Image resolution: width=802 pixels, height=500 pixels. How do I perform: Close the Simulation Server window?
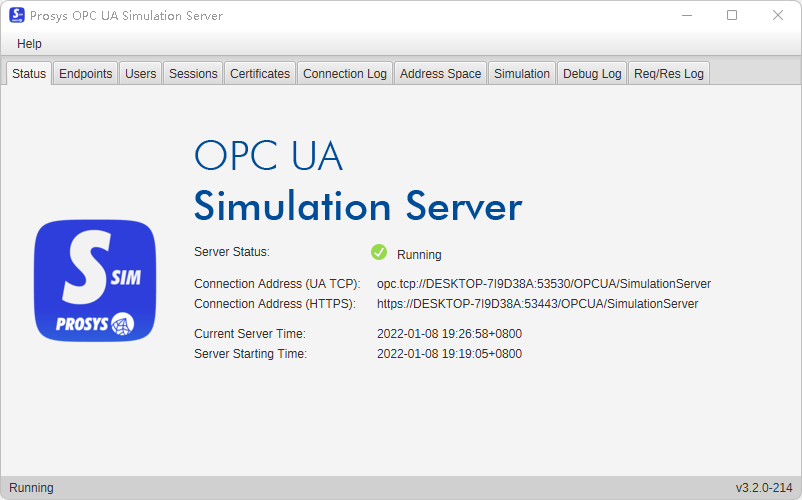coord(777,15)
